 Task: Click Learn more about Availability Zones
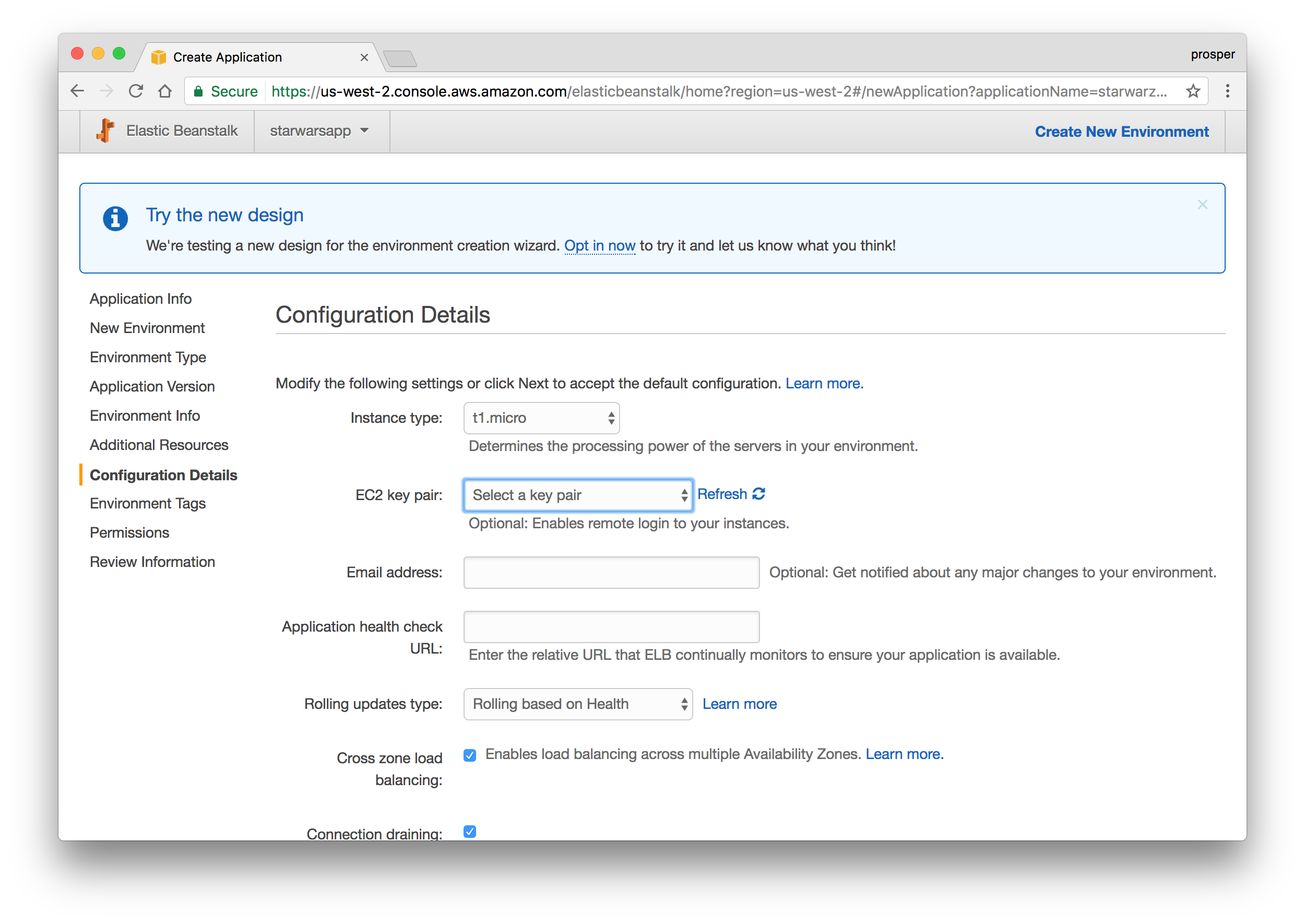pyautogui.click(x=905, y=754)
